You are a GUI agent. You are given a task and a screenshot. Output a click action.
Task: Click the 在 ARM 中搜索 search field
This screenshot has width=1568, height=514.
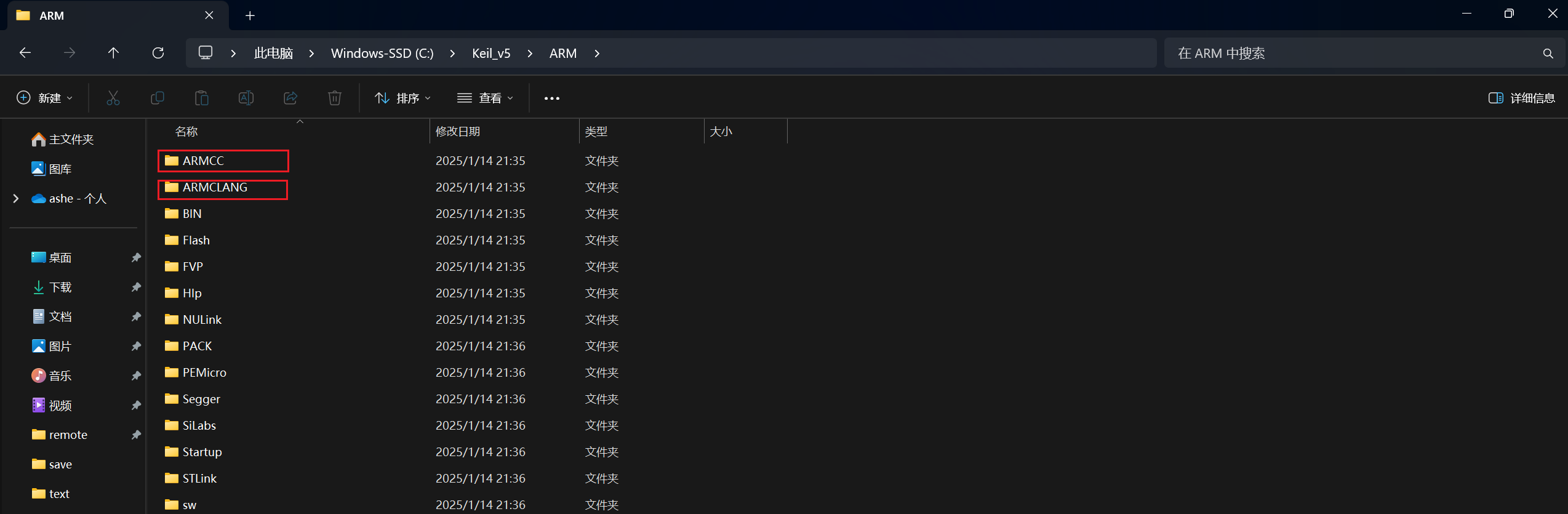tap(1354, 54)
